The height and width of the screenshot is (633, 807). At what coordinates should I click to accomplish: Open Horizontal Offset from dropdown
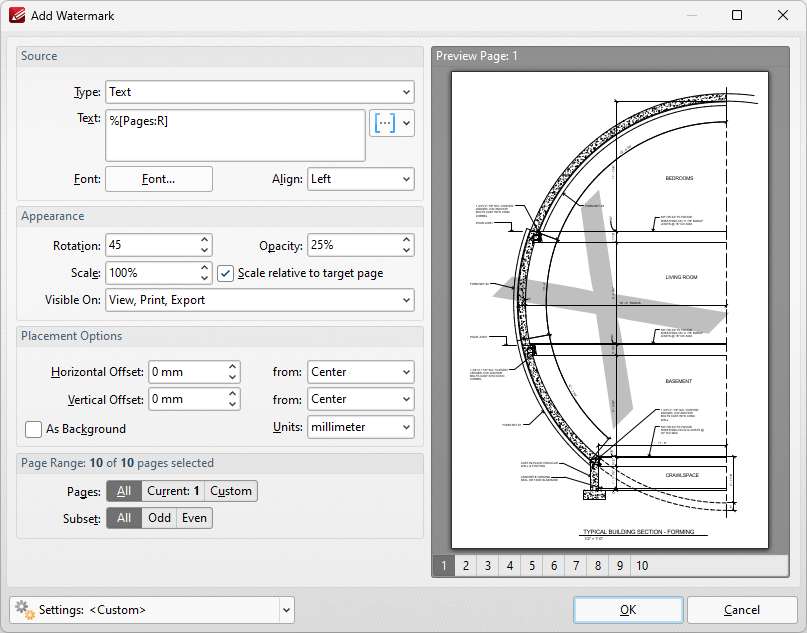point(361,372)
